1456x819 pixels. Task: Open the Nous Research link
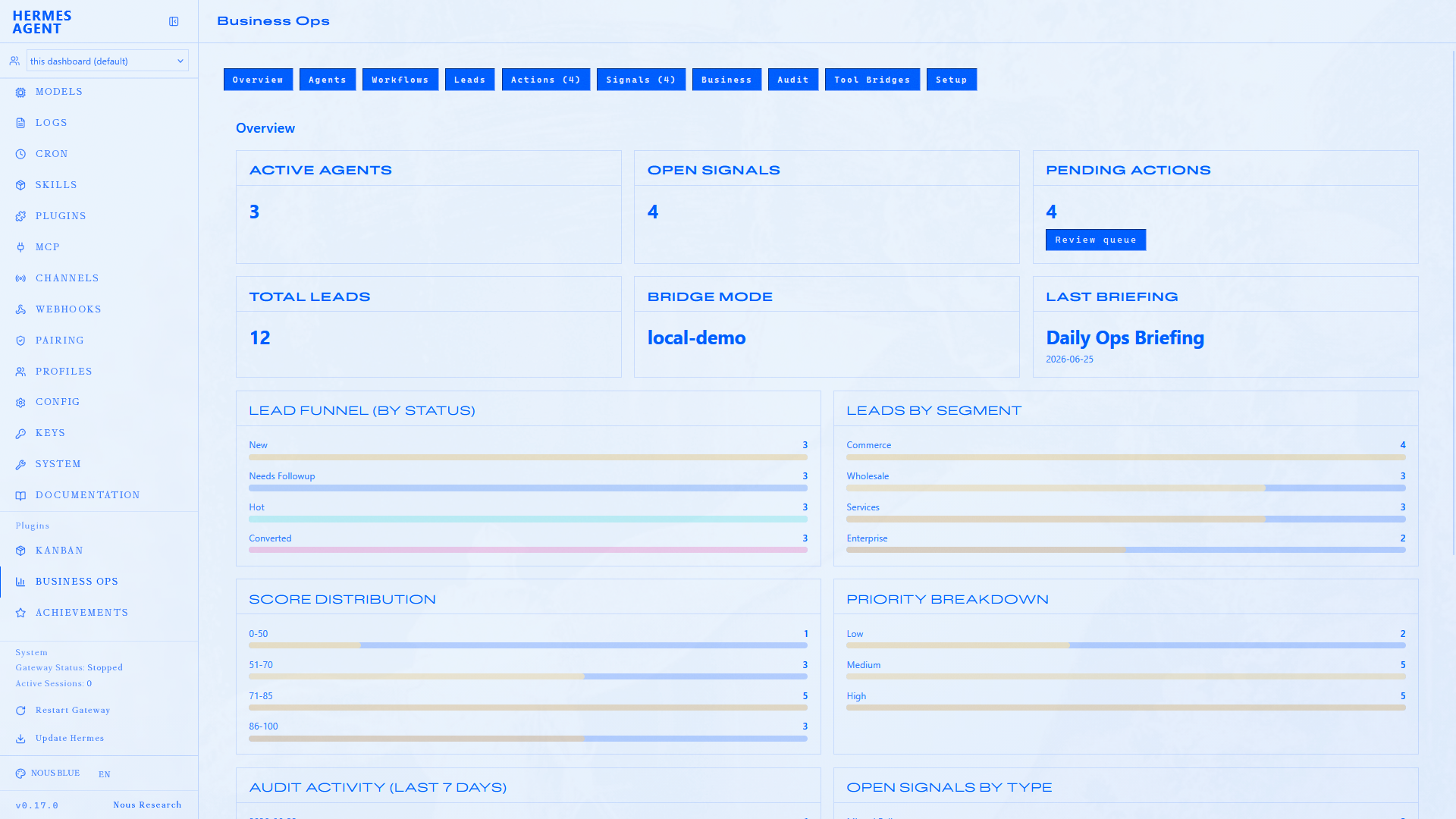tap(147, 805)
